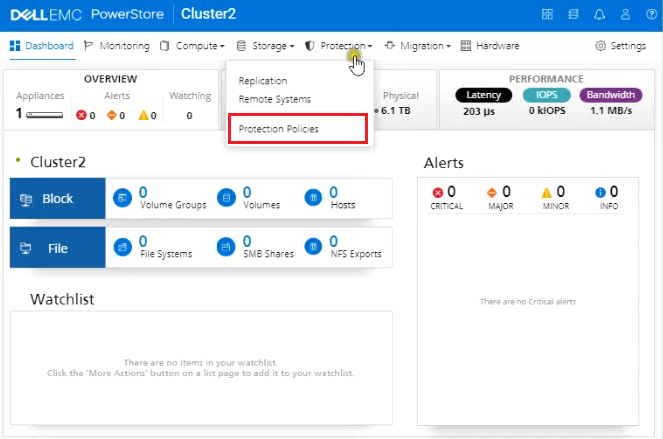Image resolution: width=663 pixels, height=439 pixels.
Task: Choose Replication in the Protection menu
Action: (263, 81)
